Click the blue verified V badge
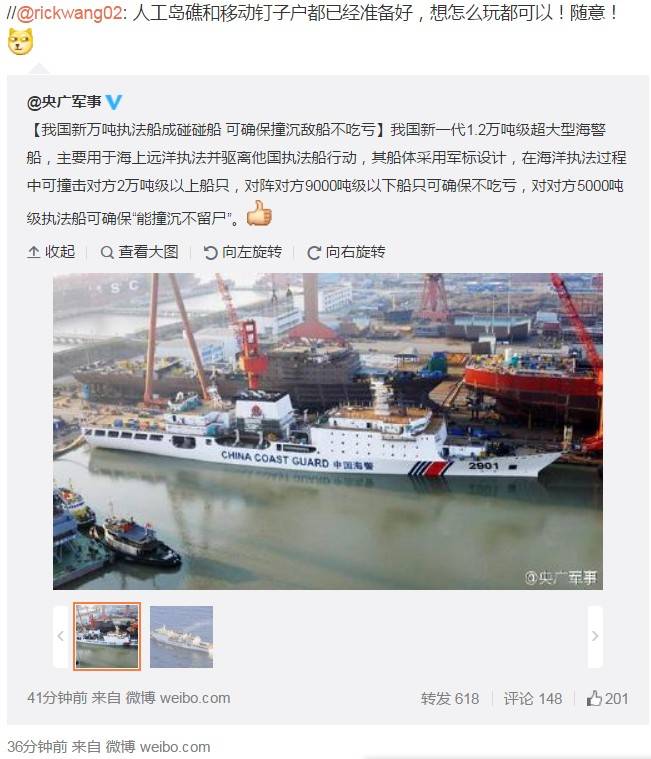 click(114, 102)
